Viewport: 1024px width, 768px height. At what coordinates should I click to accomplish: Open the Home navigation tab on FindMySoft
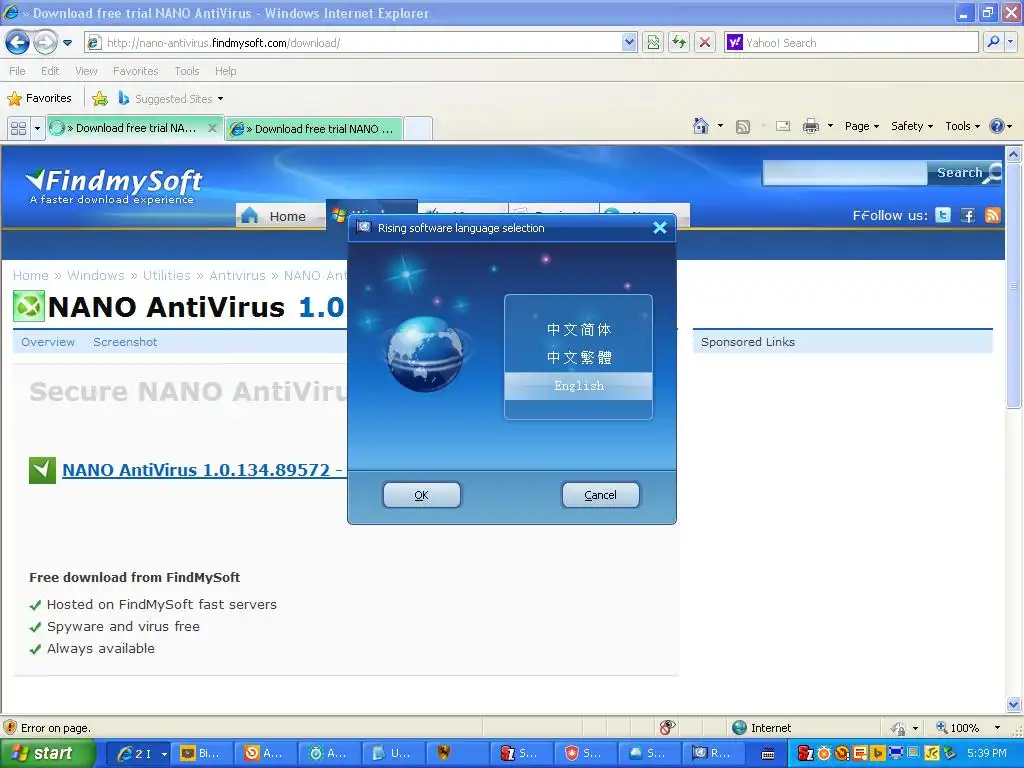point(280,216)
